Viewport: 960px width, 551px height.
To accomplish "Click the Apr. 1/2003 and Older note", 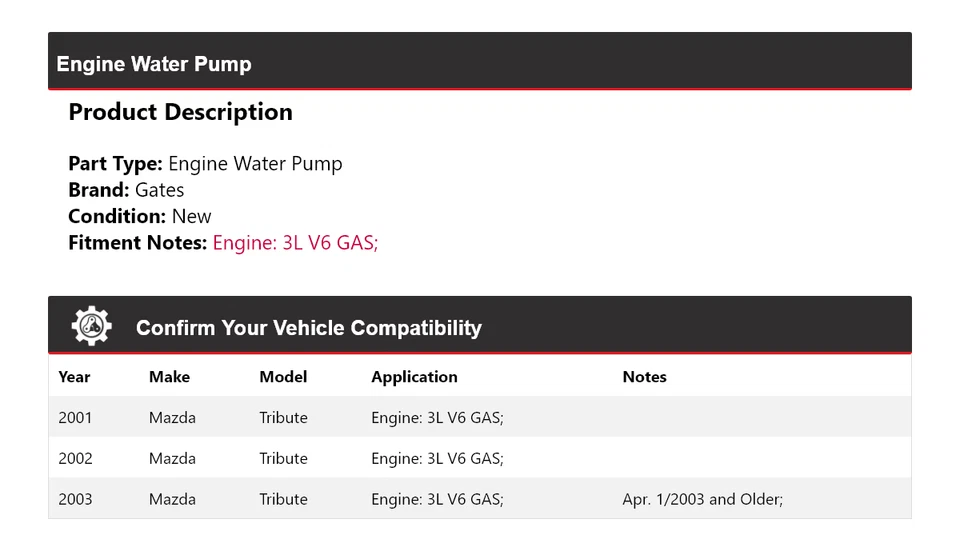I will coord(702,499).
